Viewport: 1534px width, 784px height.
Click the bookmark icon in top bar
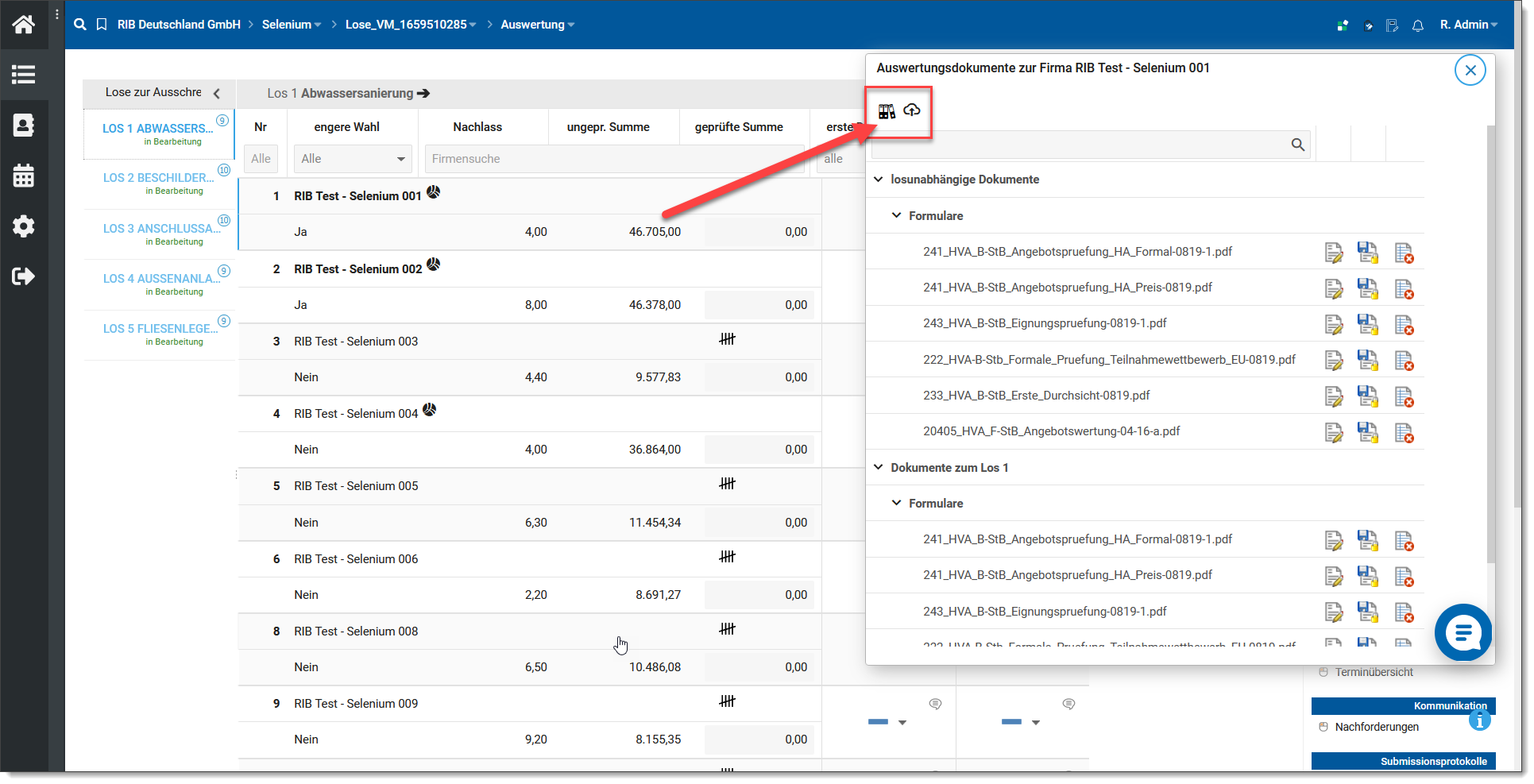(x=102, y=25)
